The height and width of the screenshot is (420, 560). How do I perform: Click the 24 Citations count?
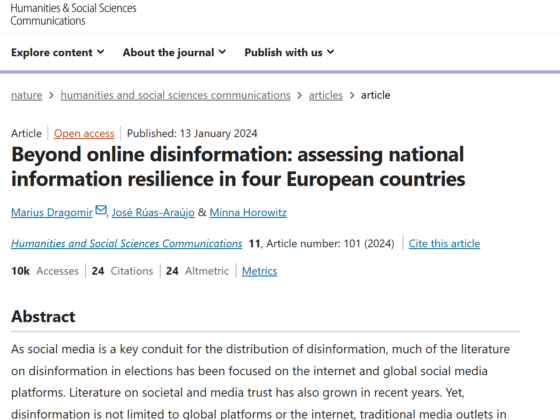point(122,271)
